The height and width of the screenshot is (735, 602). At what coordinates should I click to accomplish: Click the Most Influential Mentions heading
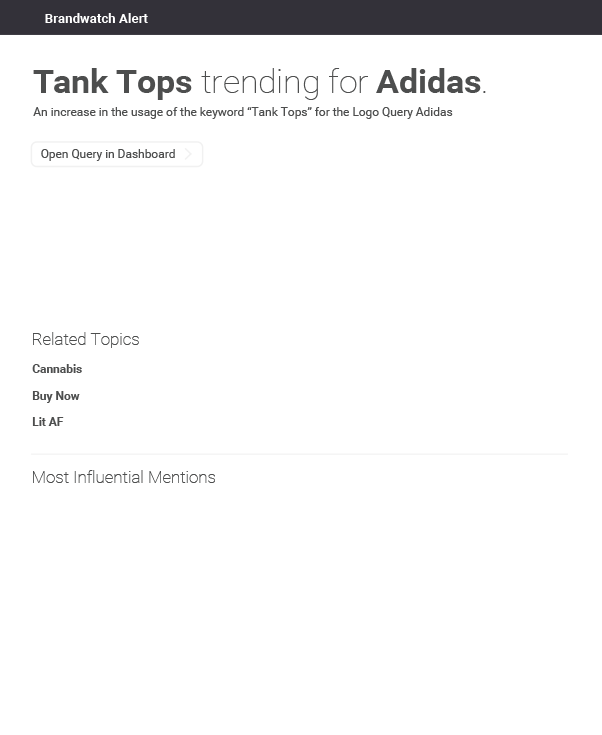(124, 477)
